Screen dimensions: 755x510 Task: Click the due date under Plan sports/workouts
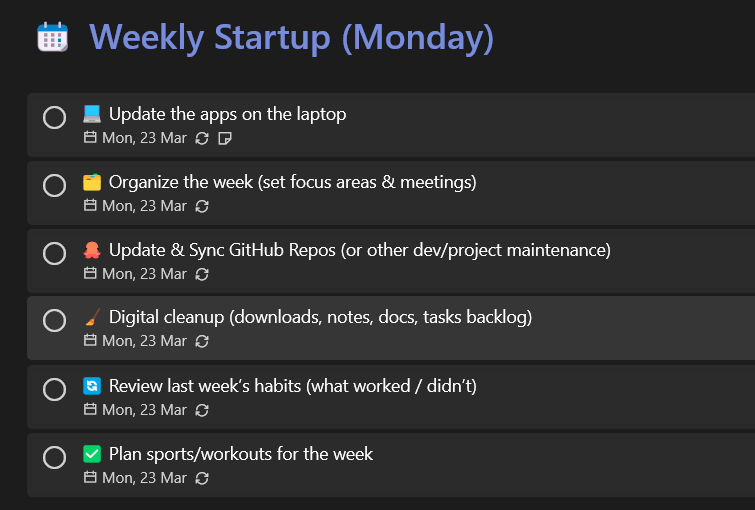[135, 478]
